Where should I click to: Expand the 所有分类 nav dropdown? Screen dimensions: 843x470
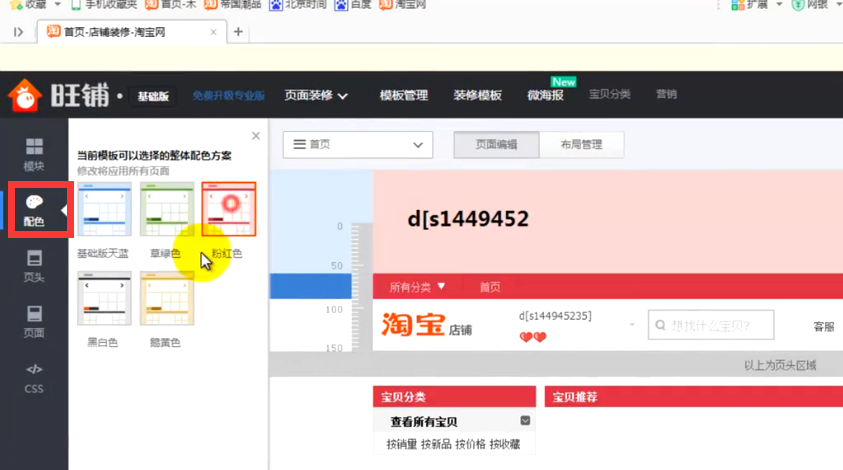pyautogui.click(x=417, y=287)
